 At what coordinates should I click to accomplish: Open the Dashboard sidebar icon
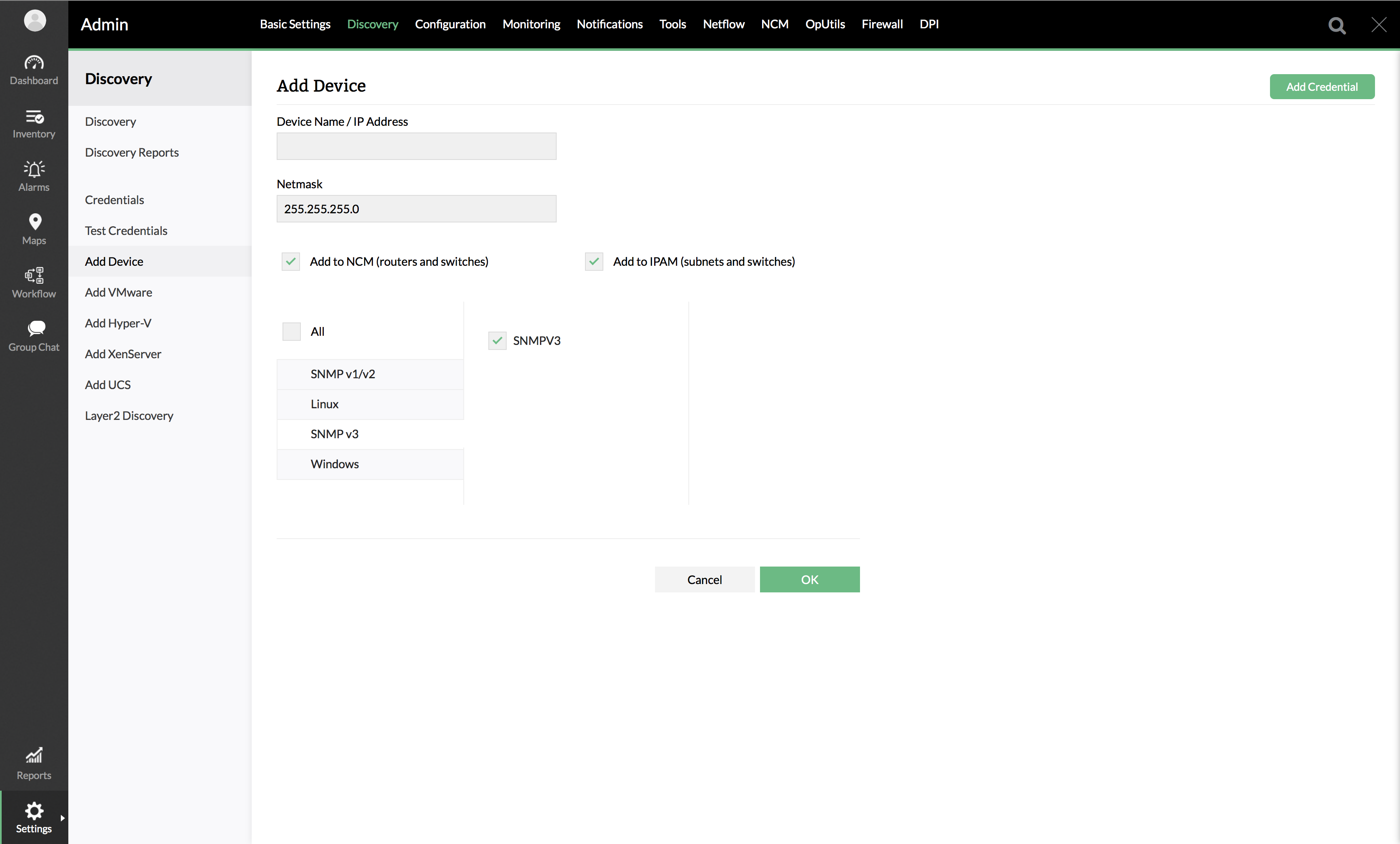click(34, 70)
